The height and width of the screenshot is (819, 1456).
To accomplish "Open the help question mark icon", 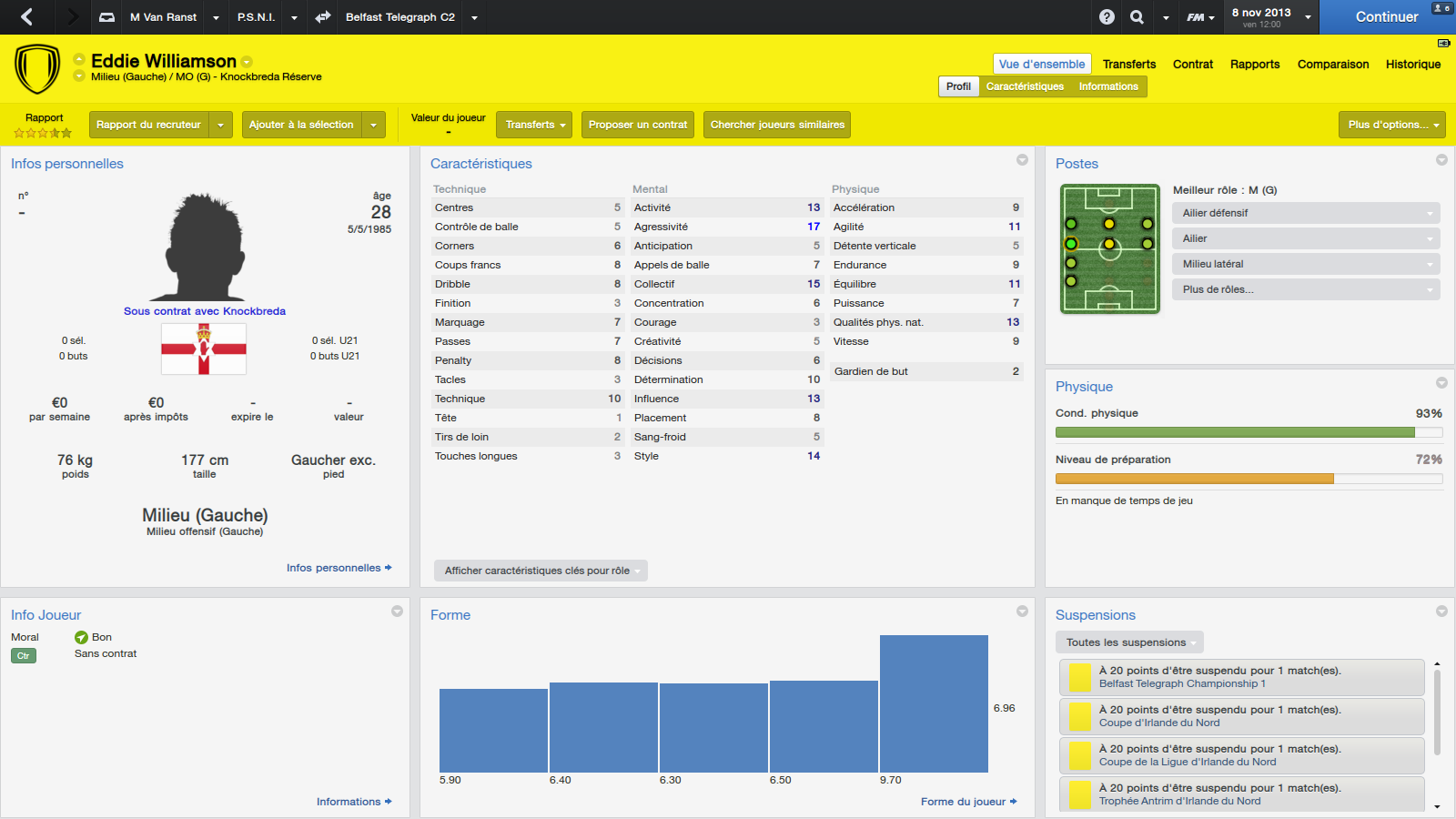I will tap(1107, 16).
